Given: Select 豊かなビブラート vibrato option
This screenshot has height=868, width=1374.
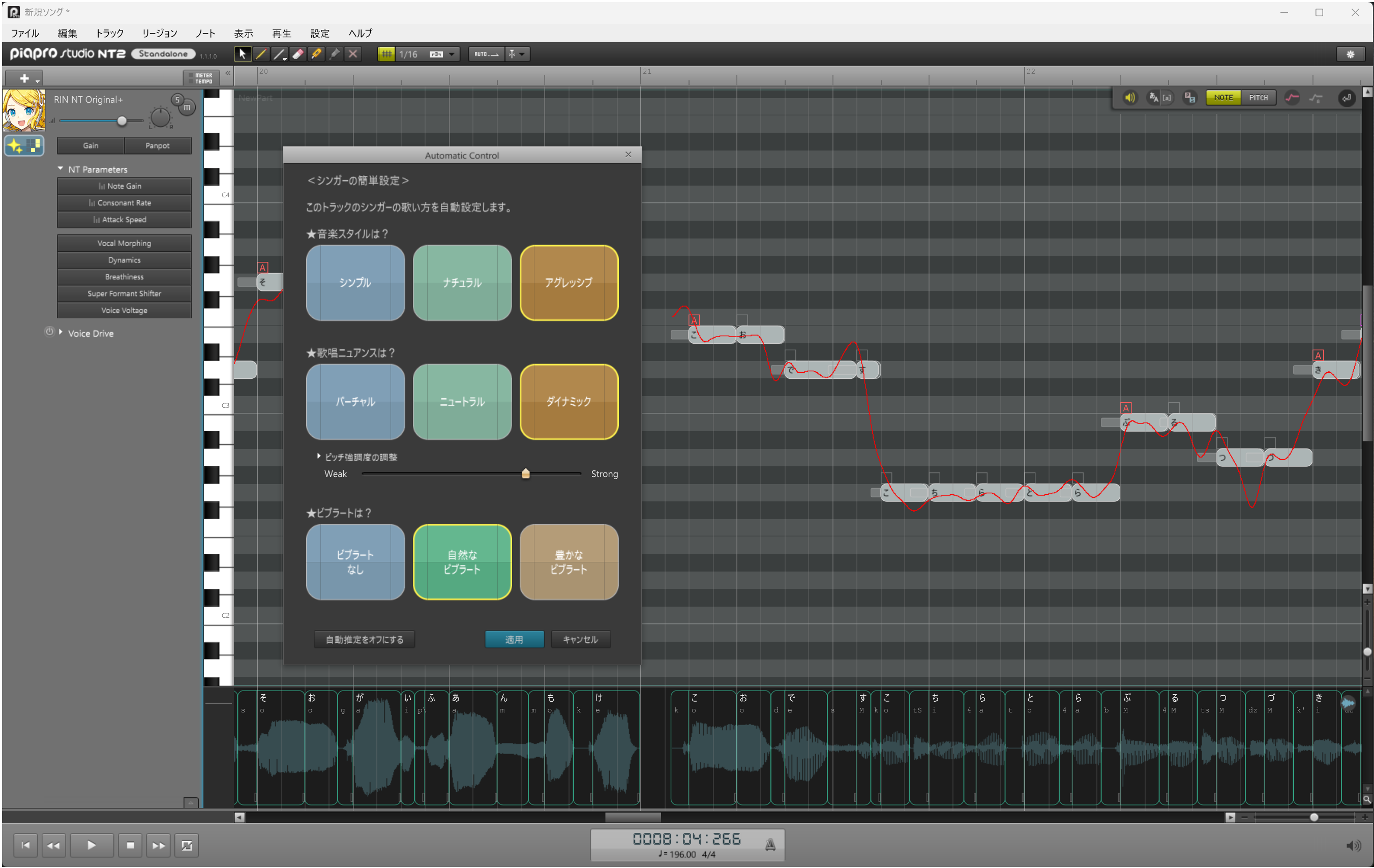Looking at the screenshot, I should click(569, 561).
